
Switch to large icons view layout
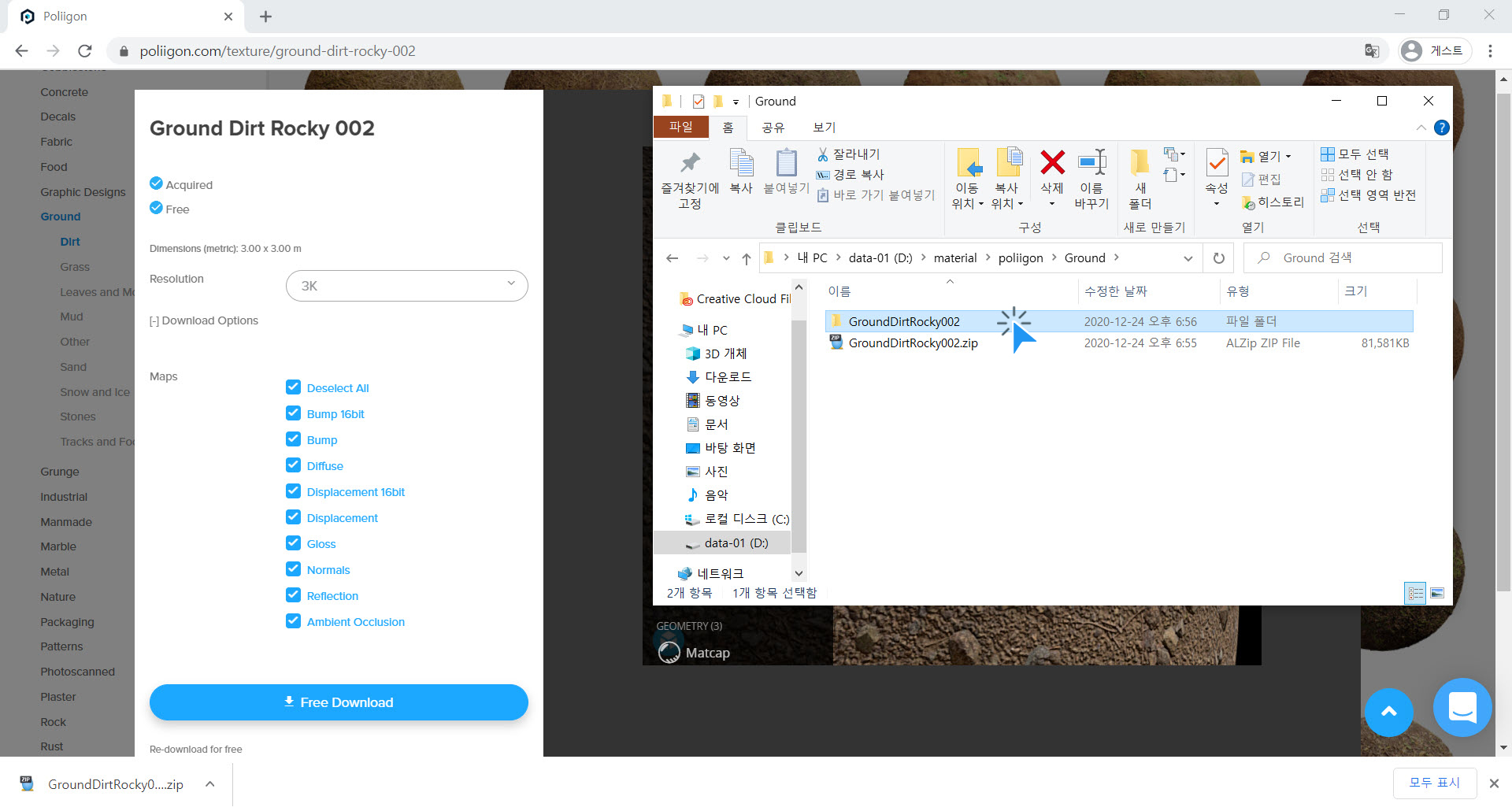click(x=1437, y=594)
